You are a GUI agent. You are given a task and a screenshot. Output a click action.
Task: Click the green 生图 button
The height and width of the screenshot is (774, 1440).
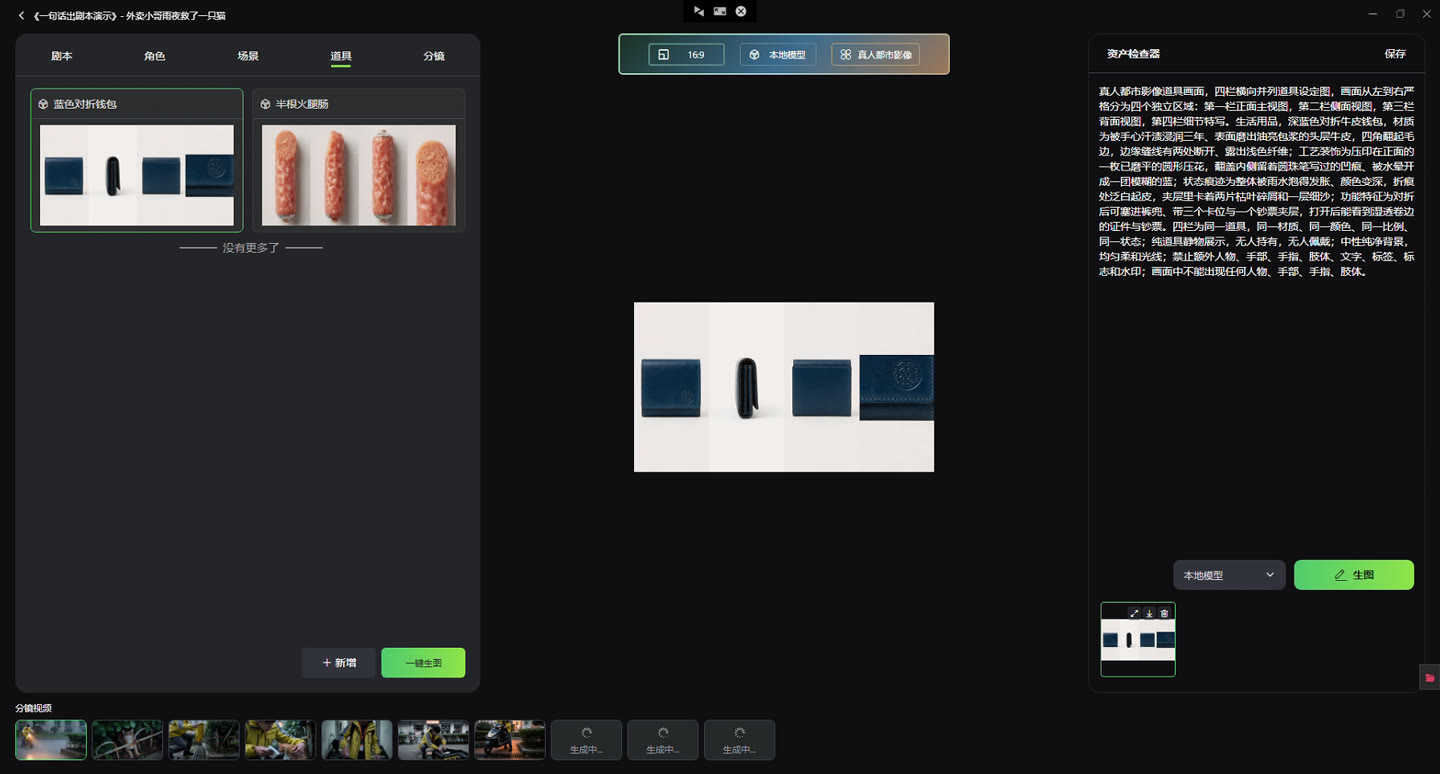coord(1354,575)
